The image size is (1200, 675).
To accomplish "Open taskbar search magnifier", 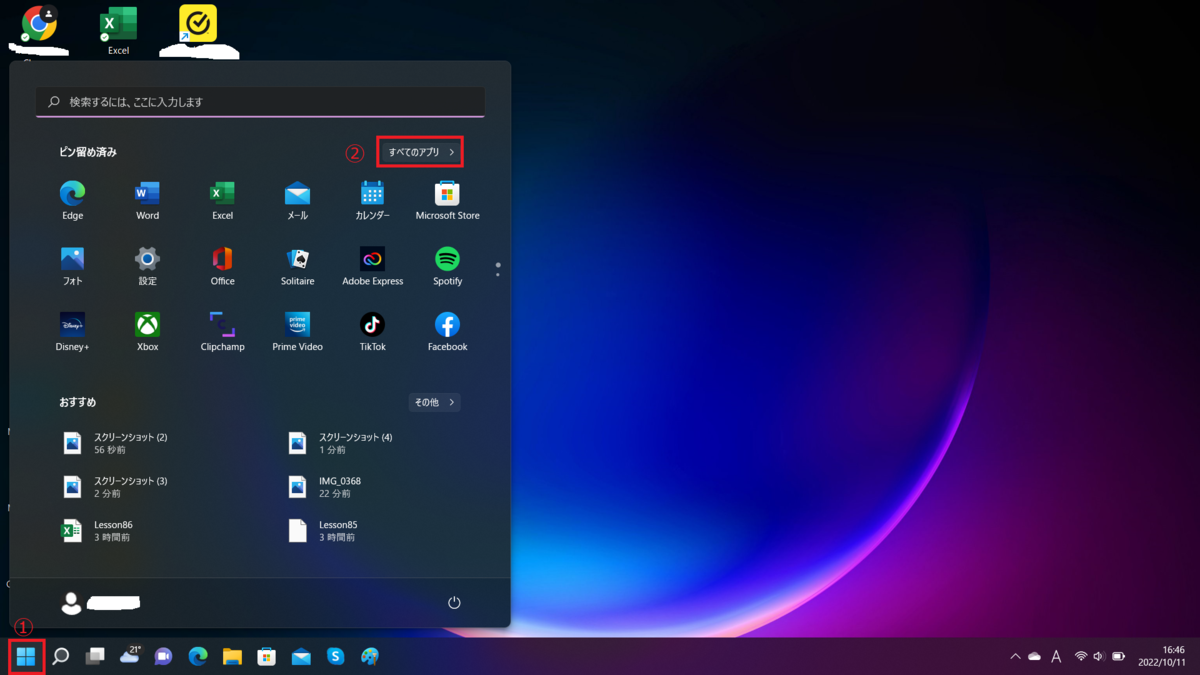I will (x=61, y=656).
